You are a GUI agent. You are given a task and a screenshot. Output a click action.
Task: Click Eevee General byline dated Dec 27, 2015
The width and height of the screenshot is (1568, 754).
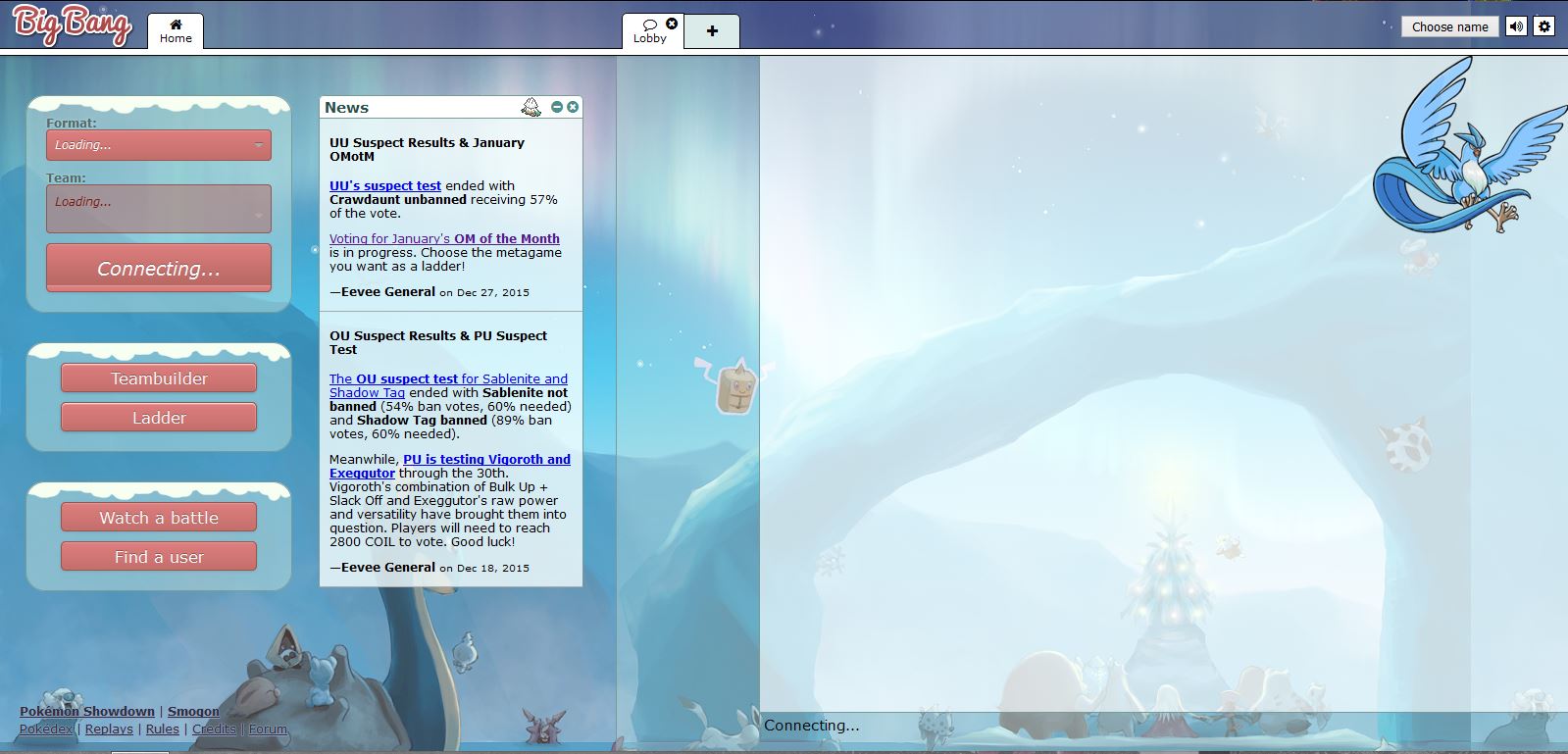(430, 291)
